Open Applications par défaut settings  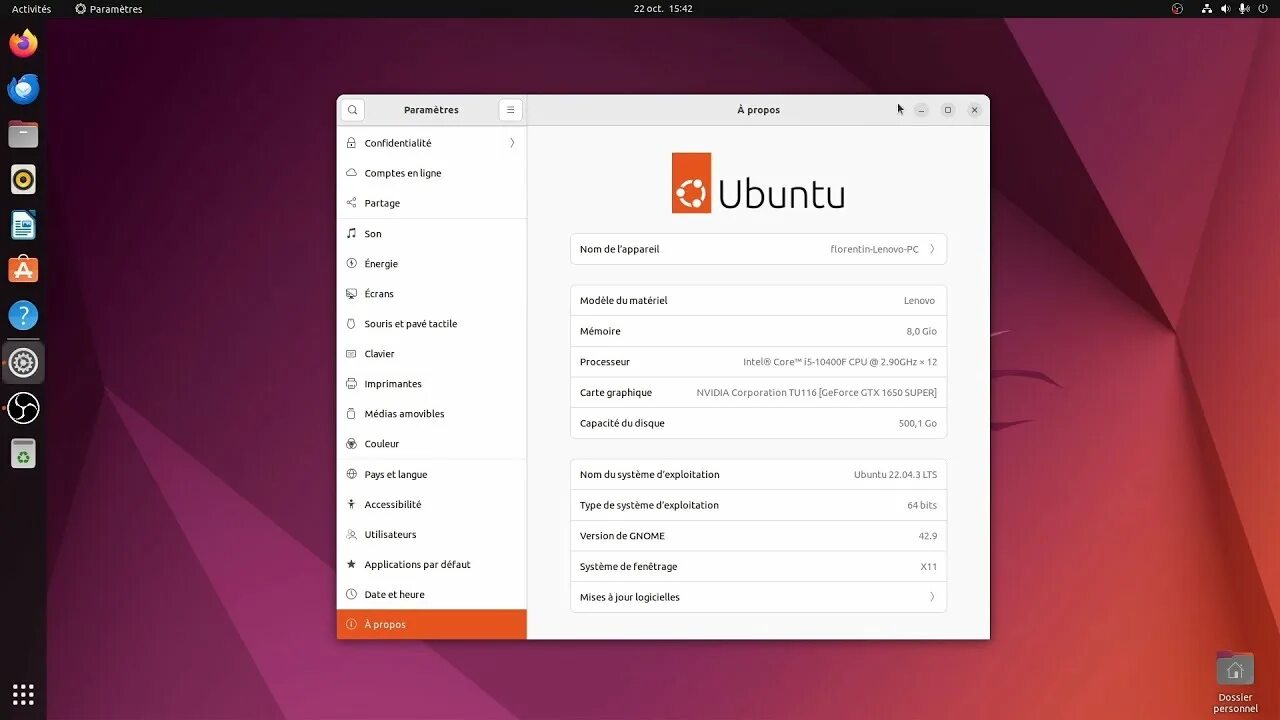pos(432,565)
